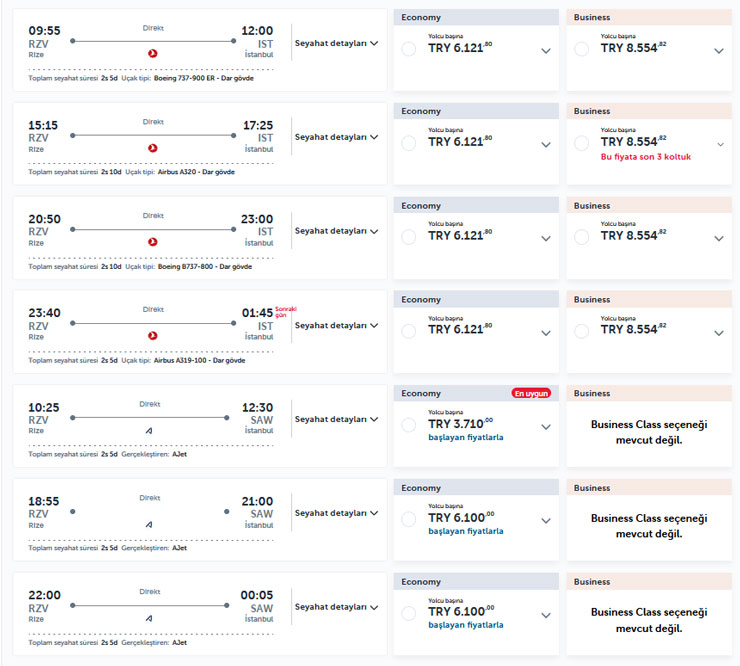740x666 pixels.
Task: Expand Economy fare options for 20:50 flight
Action: (546, 238)
